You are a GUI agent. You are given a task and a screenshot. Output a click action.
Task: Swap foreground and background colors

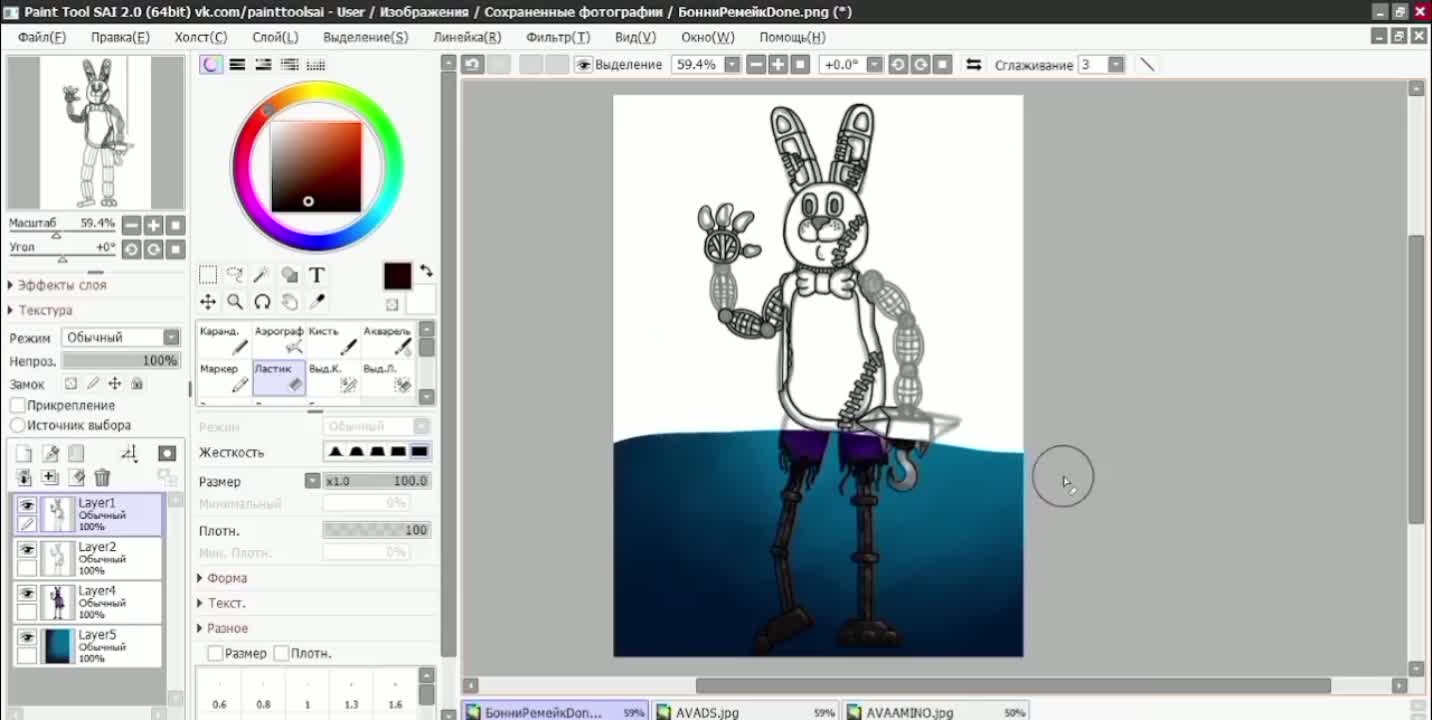[x=426, y=271]
